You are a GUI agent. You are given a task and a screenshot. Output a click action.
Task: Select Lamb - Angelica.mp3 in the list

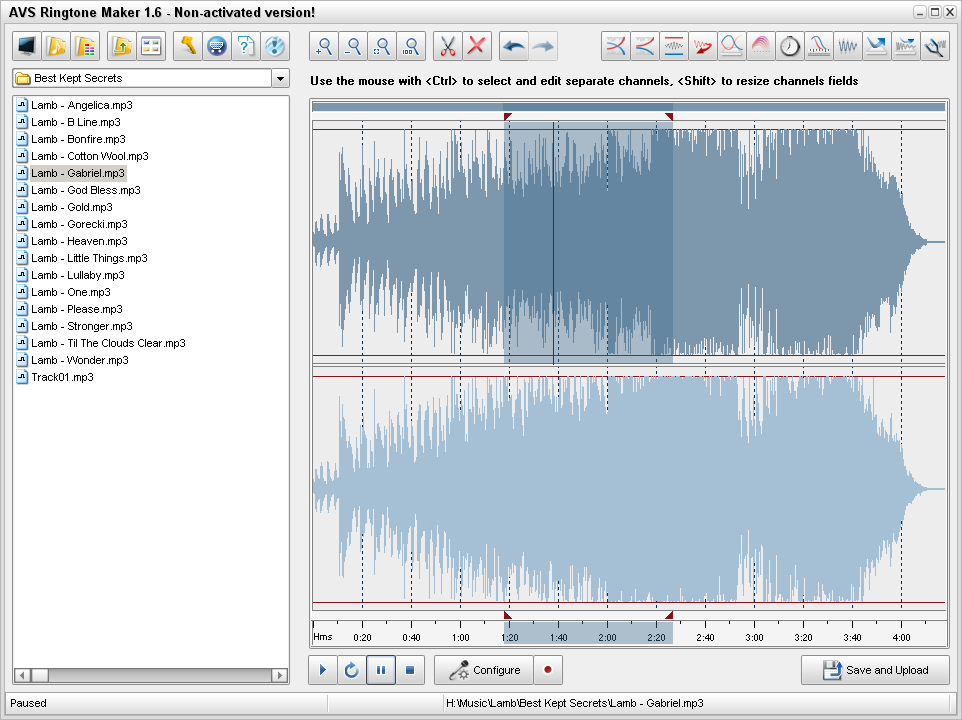click(x=82, y=105)
